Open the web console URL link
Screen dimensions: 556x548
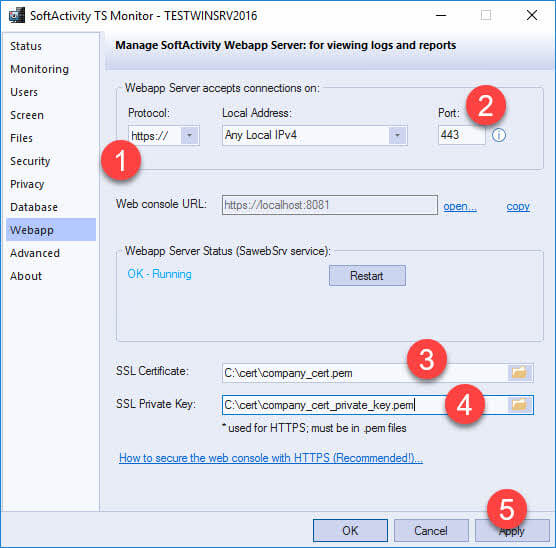click(460, 206)
